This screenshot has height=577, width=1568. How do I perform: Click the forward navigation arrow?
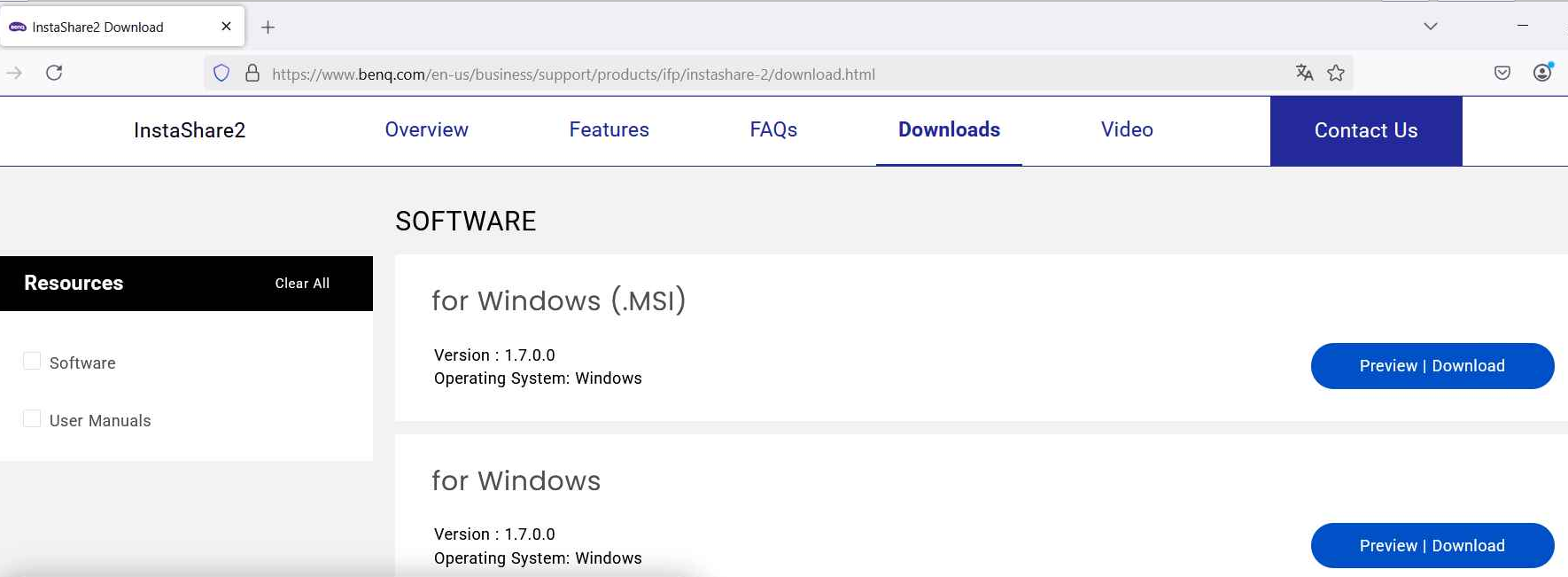13,73
